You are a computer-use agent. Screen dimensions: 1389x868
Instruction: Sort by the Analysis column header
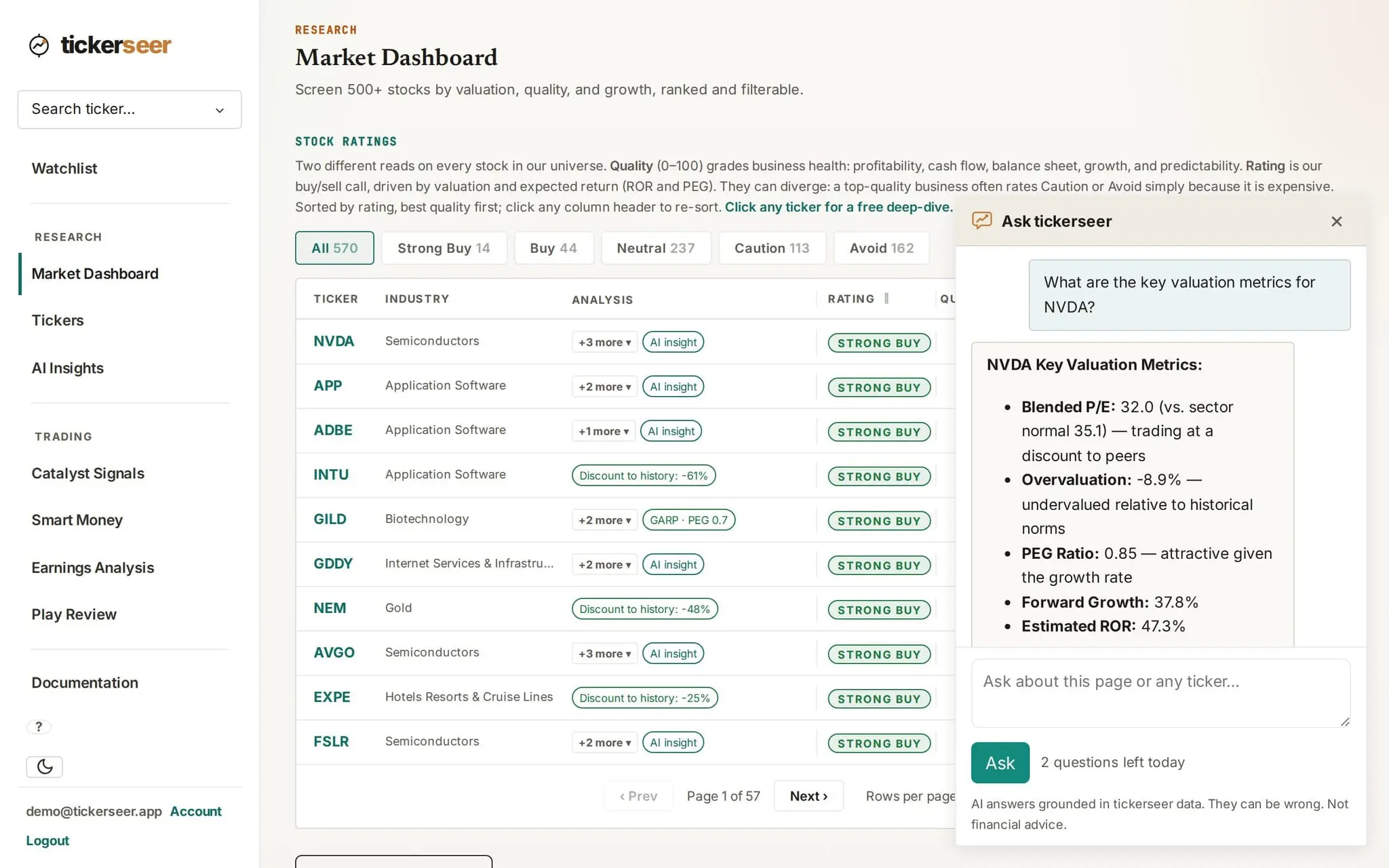602,300
